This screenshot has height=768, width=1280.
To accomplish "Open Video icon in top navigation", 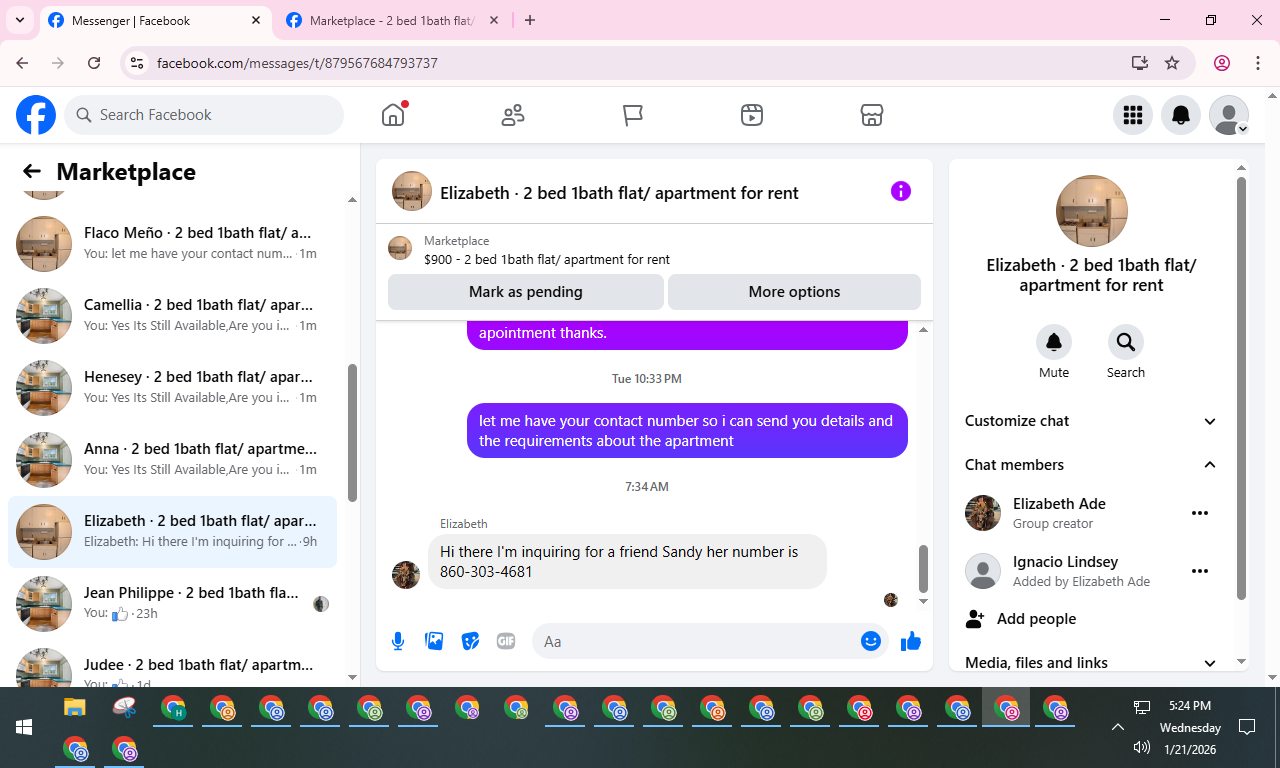I will pyautogui.click(x=752, y=115).
